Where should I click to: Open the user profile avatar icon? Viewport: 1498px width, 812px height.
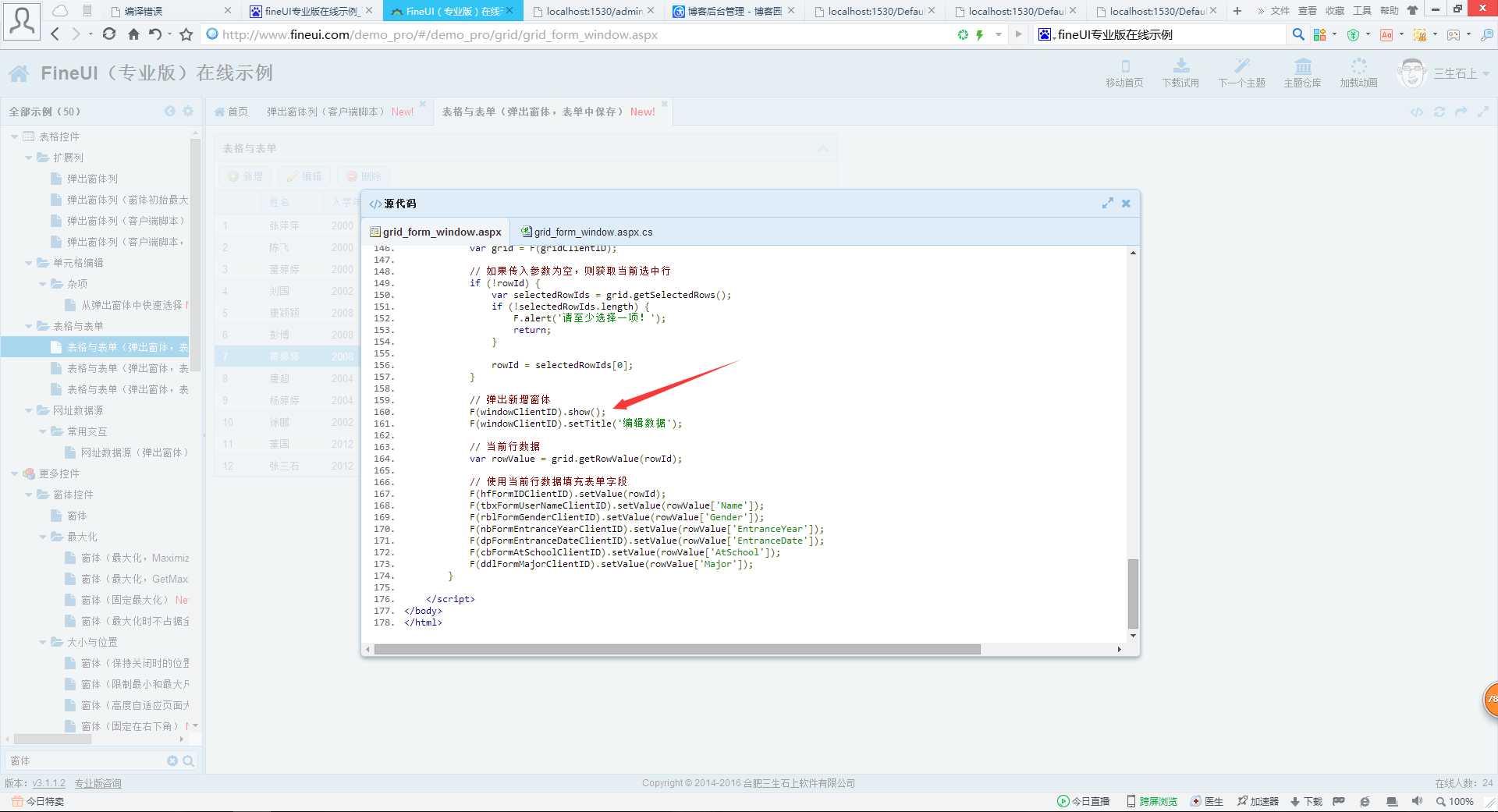point(22,21)
